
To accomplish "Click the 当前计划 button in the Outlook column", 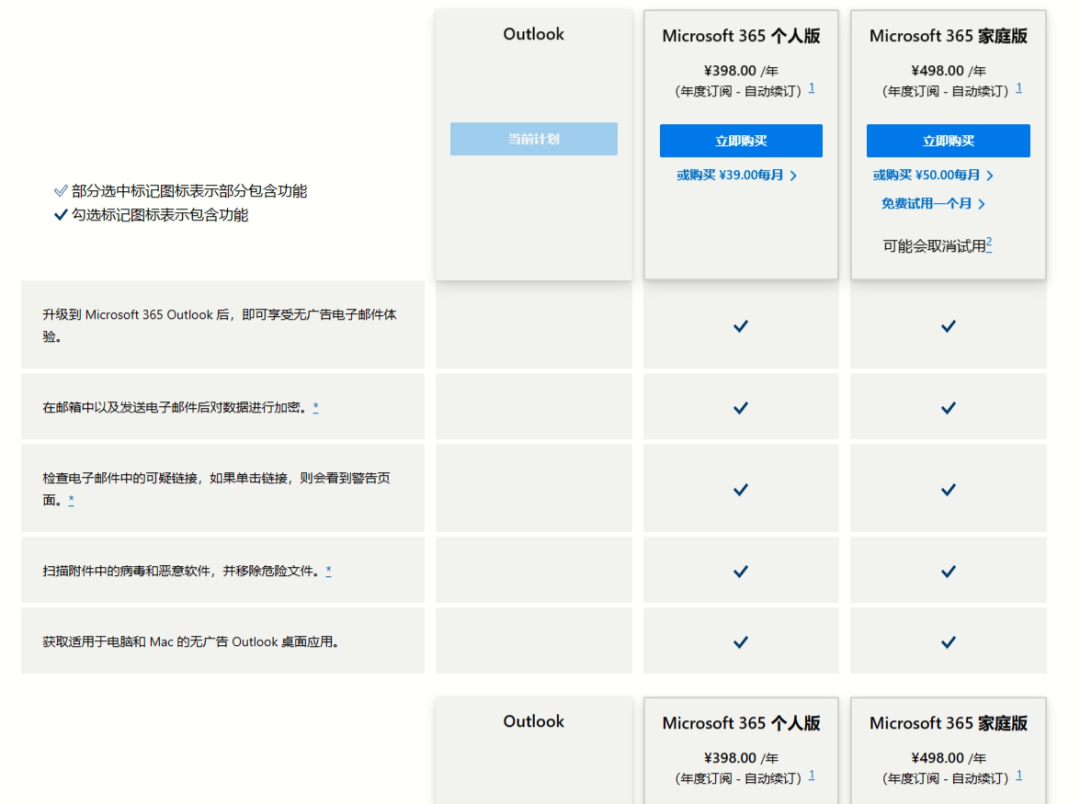I will (x=533, y=138).
